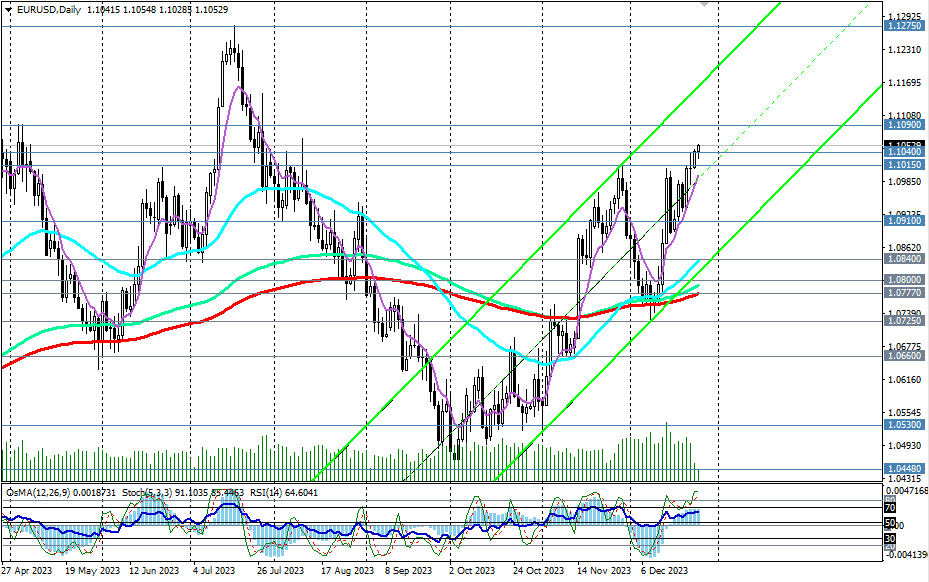Click the 1.09100 price level tag
The height and width of the screenshot is (582, 929).
coord(903,221)
